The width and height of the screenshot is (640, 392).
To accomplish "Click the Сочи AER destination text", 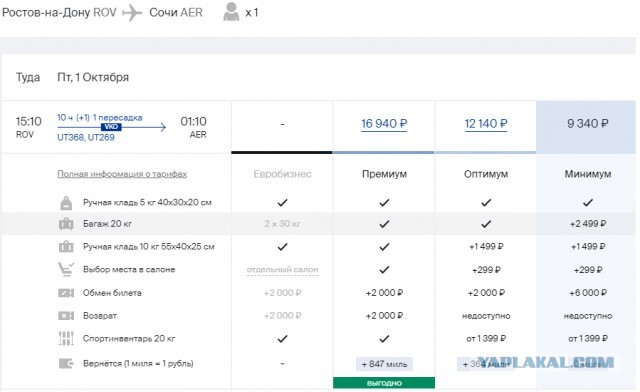I will pos(176,13).
